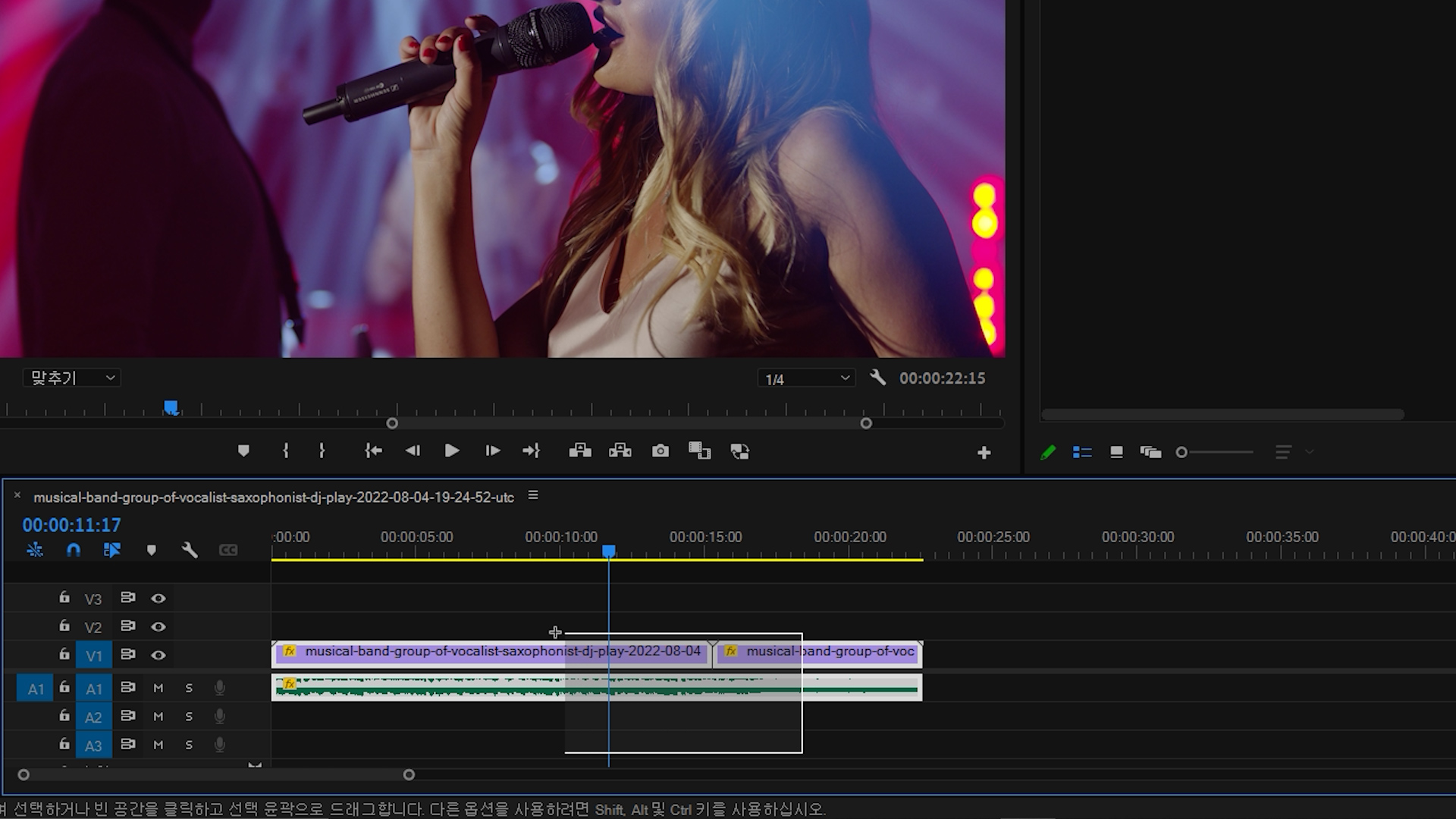Image resolution: width=1456 pixels, height=819 pixels.
Task: Hide track V1 using the eye icon
Action: click(x=158, y=655)
